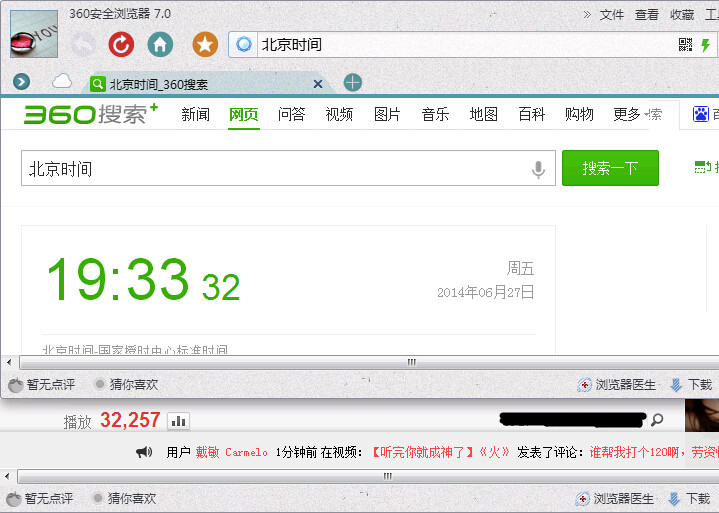Switch to 地图 search category
Image resolution: width=719 pixels, height=513 pixels.
point(484,114)
